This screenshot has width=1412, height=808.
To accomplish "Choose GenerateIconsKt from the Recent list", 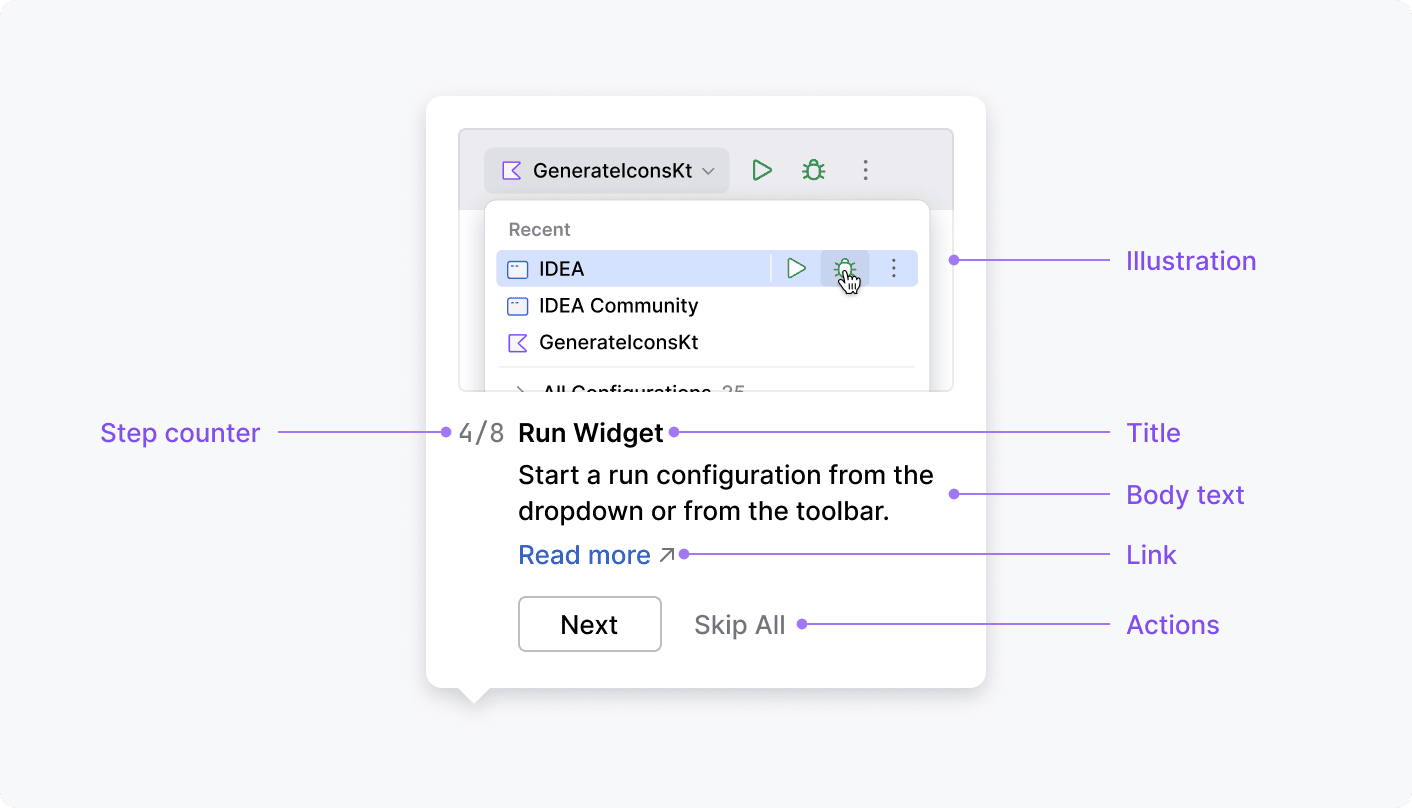I will (618, 343).
